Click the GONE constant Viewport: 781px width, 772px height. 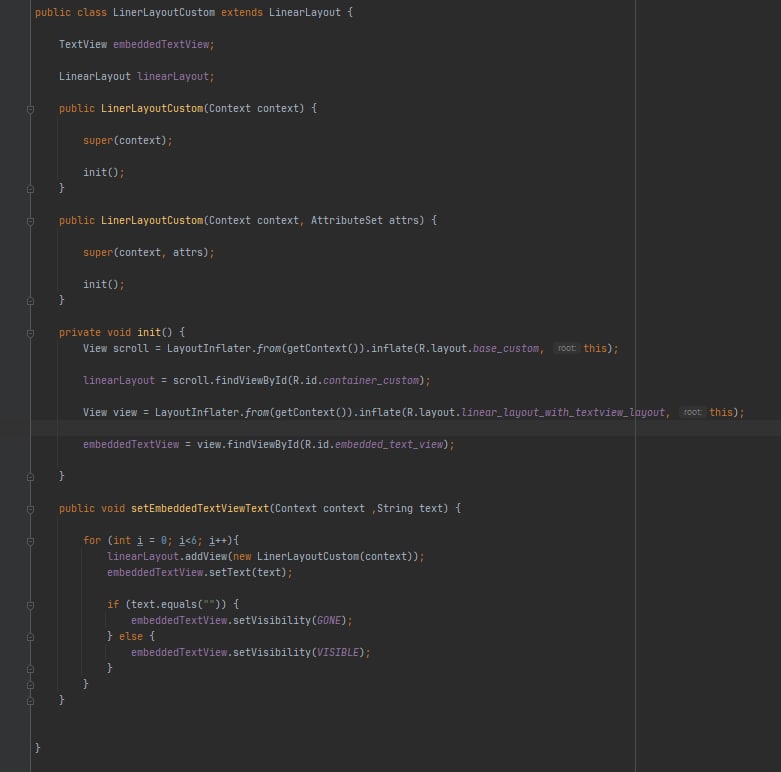tap(329, 621)
